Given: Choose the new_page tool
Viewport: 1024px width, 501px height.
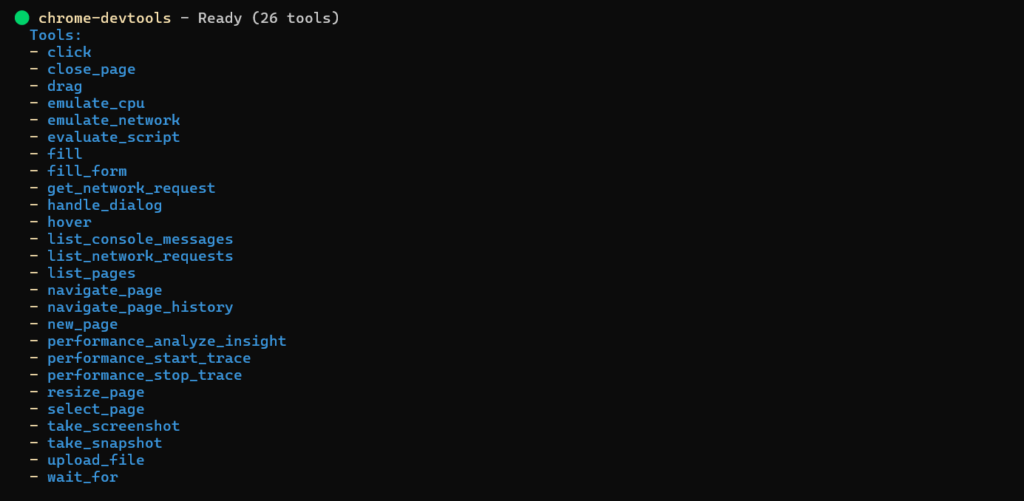Looking at the screenshot, I should [82, 324].
